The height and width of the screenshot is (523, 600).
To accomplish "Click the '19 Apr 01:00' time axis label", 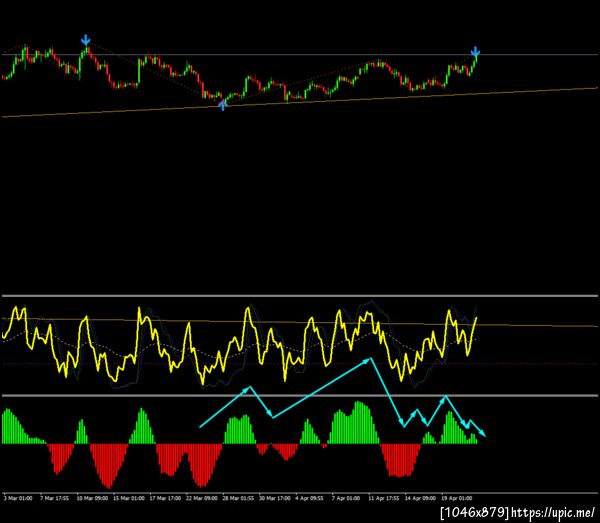I will click(457, 498).
